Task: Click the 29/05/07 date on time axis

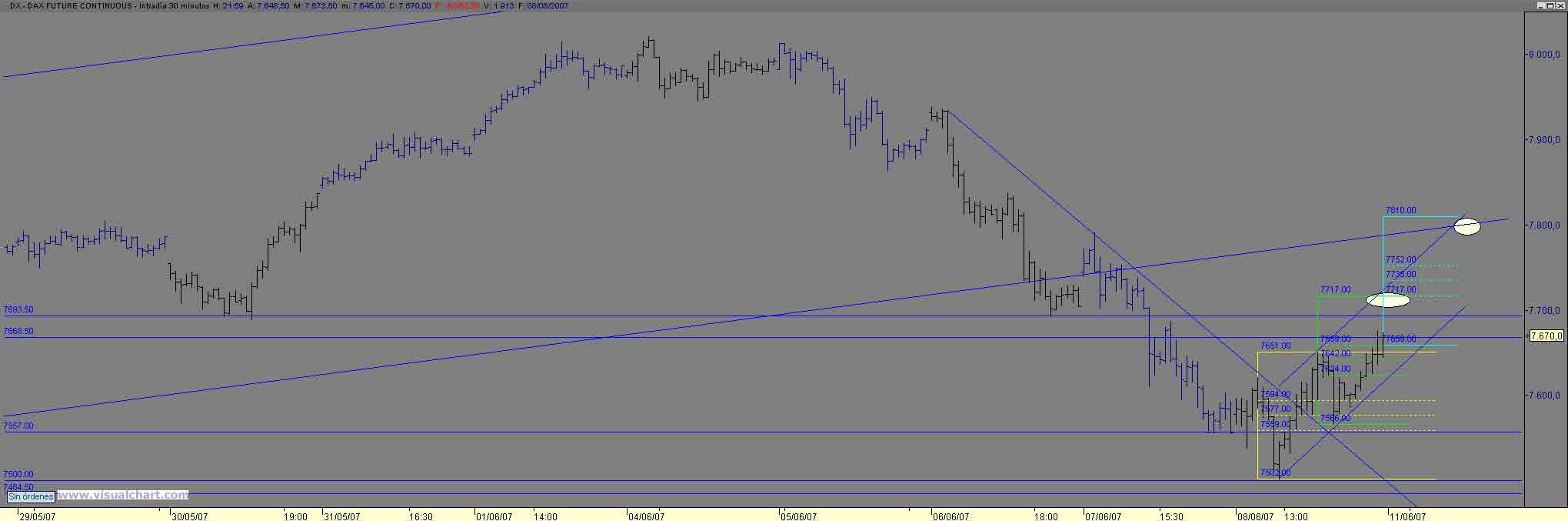Action: pos(38,516)
